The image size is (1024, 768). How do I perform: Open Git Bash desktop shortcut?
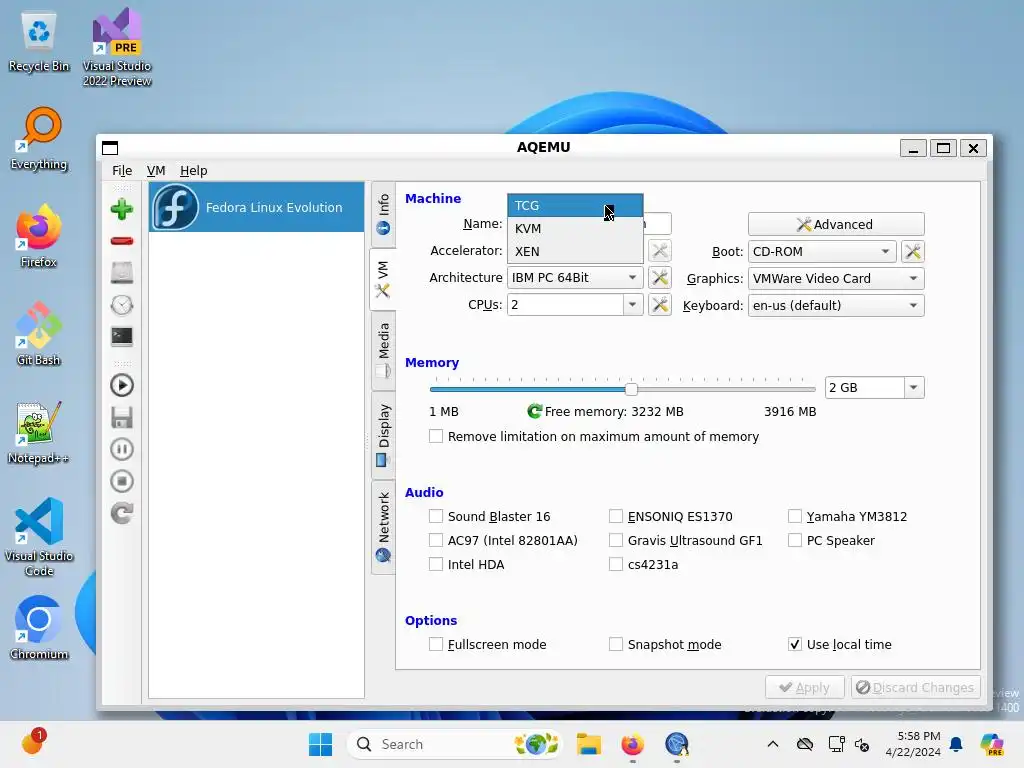point(39,334)
